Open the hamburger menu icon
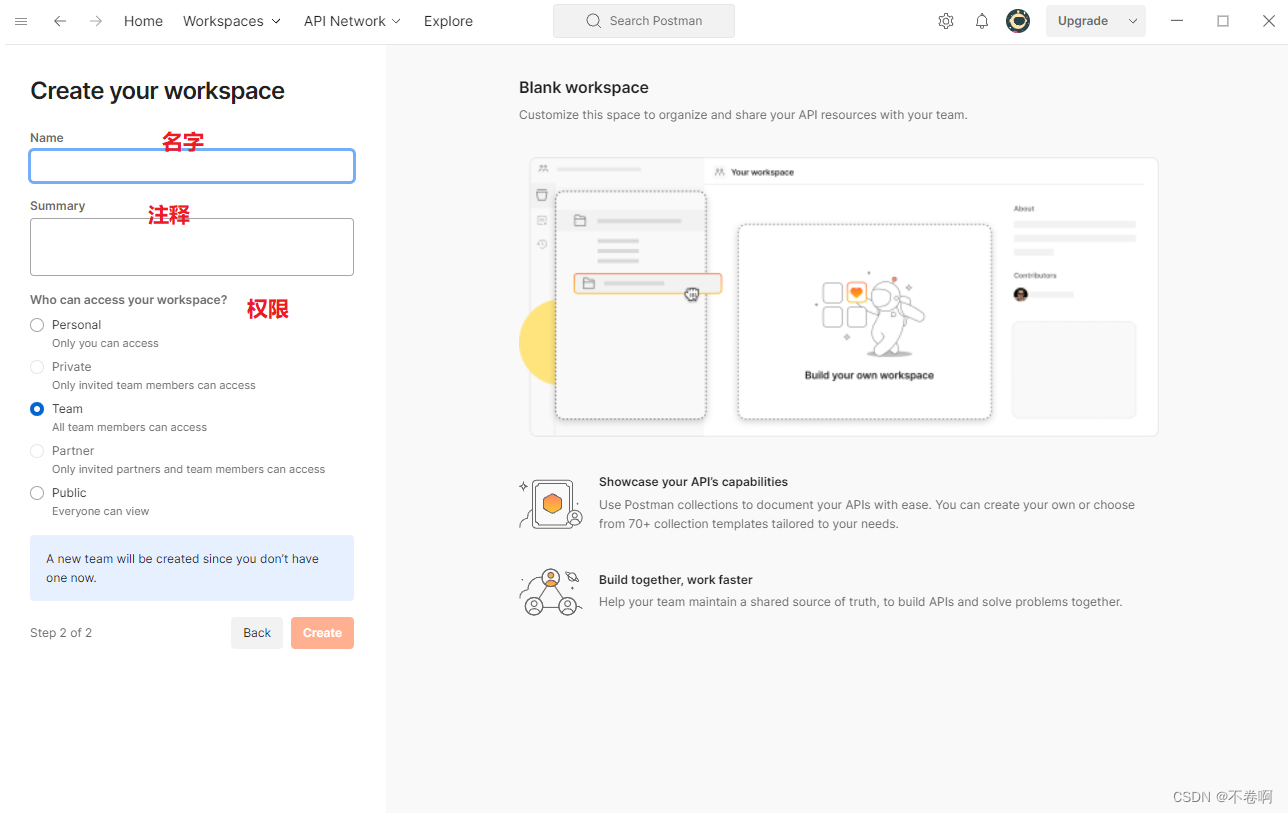Image resolution: width=1288 pixels, height=813 pixels. point(21,21)
